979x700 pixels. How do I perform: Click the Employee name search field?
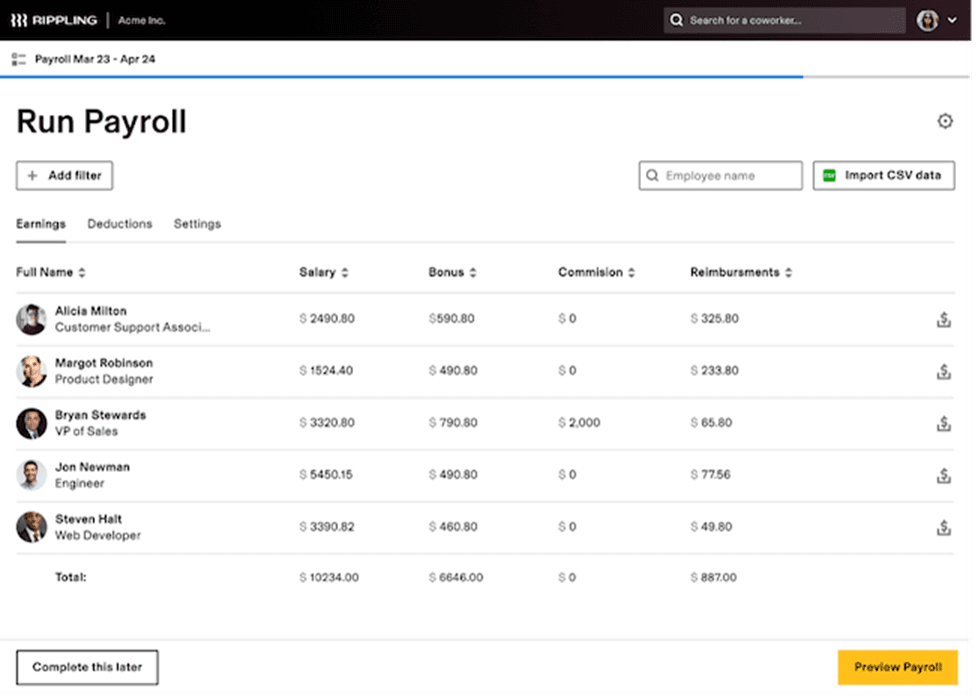tap(720, 175)
